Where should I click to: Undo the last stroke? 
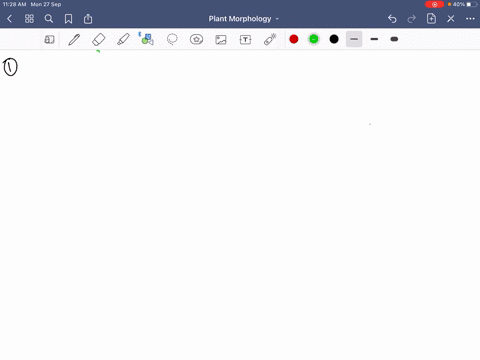pos(392,19)
